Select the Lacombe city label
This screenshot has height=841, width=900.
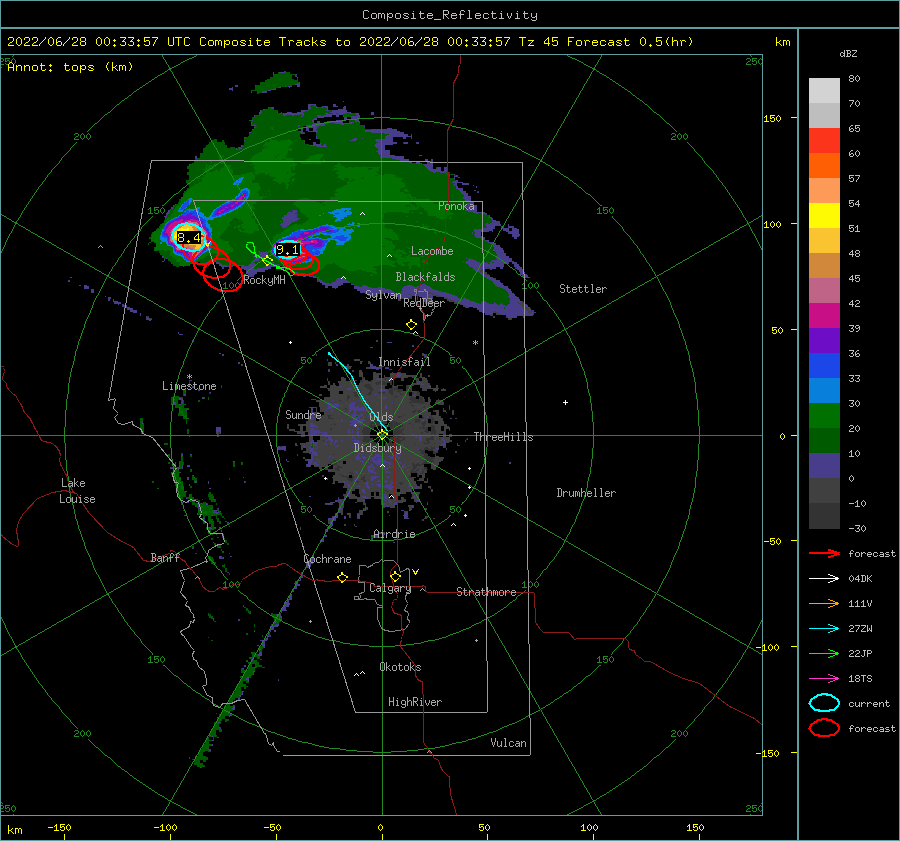432,251
